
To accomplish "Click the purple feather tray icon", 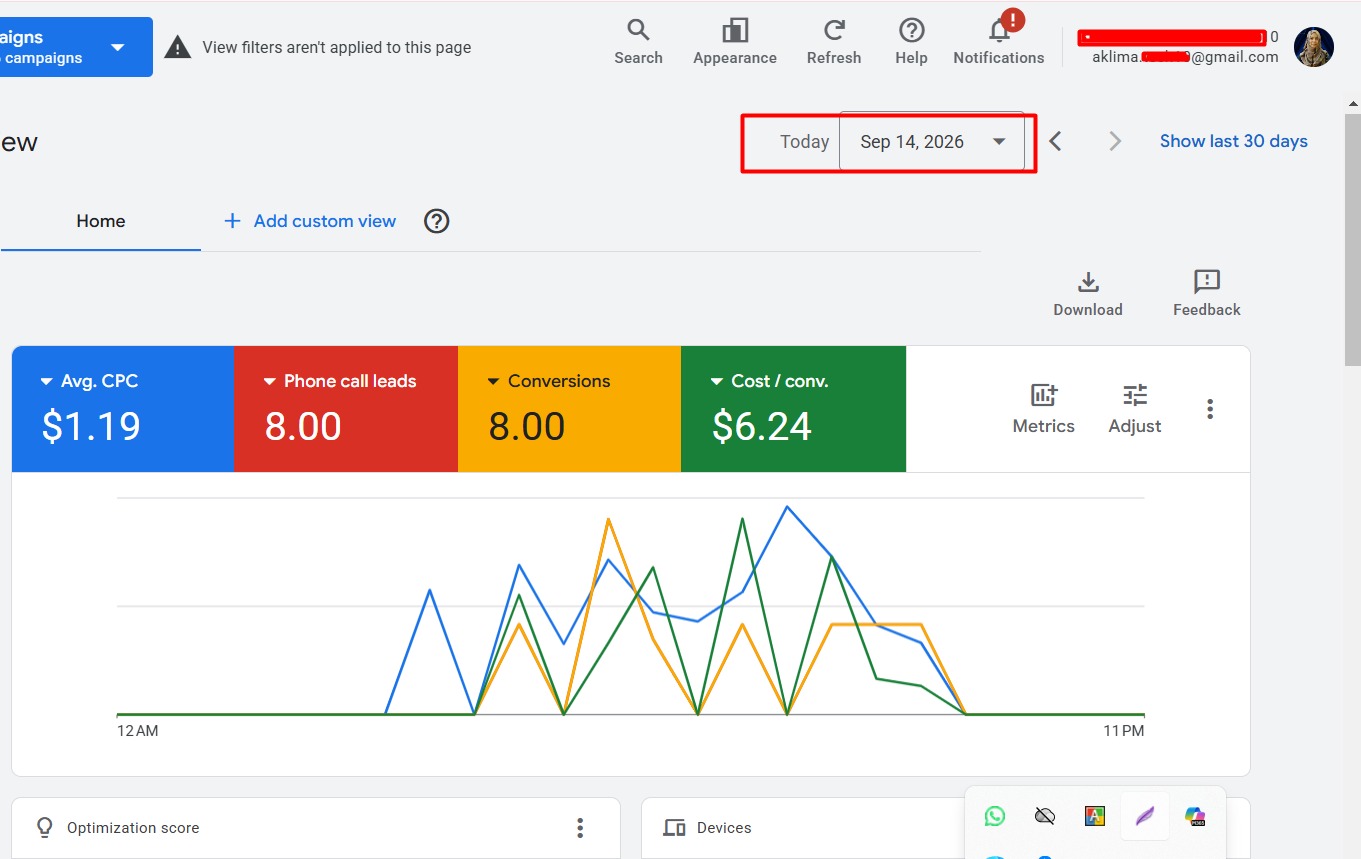I will tap(1145, 816).
